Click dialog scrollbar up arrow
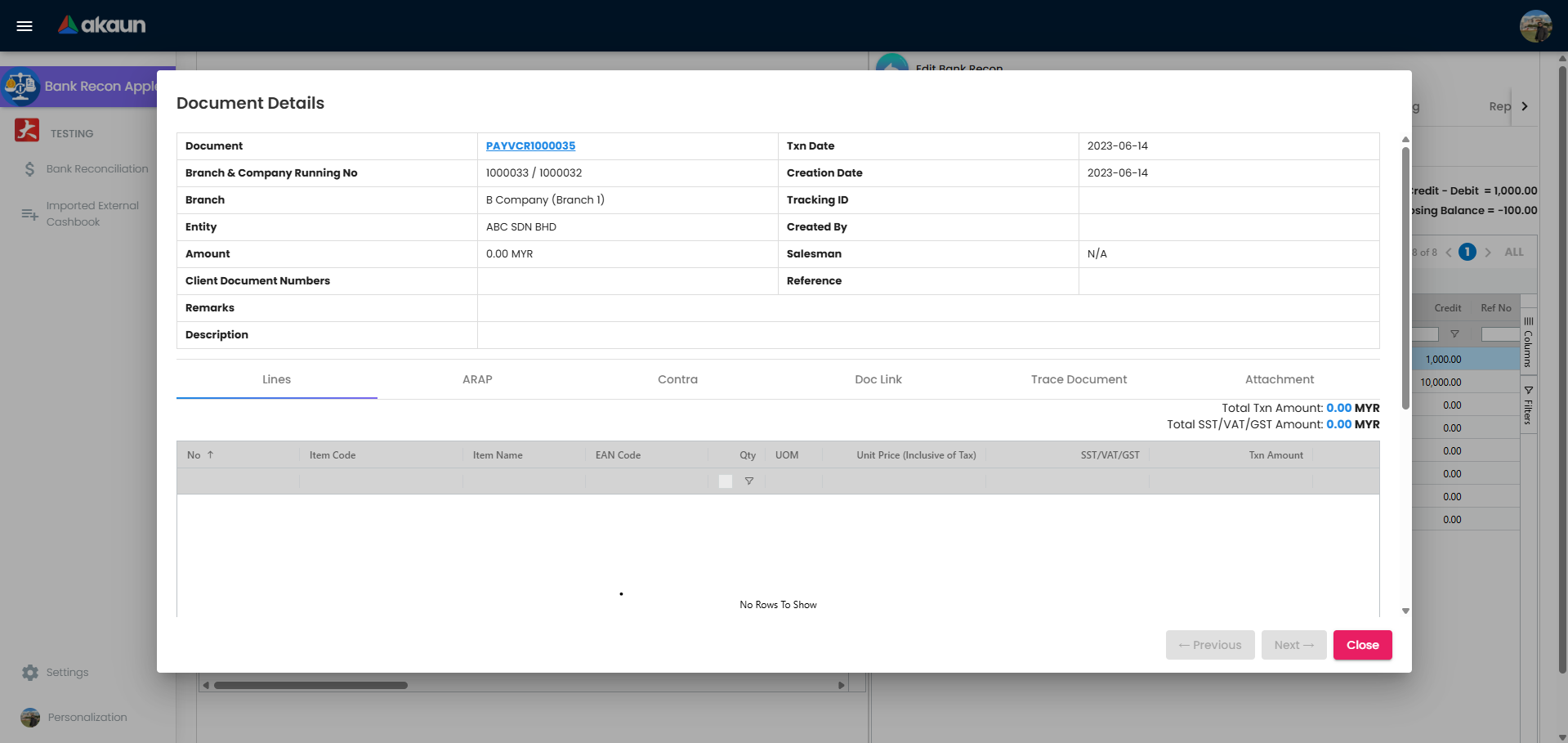The width and height of the screenshot is (1568, 743). point(1405,140)
